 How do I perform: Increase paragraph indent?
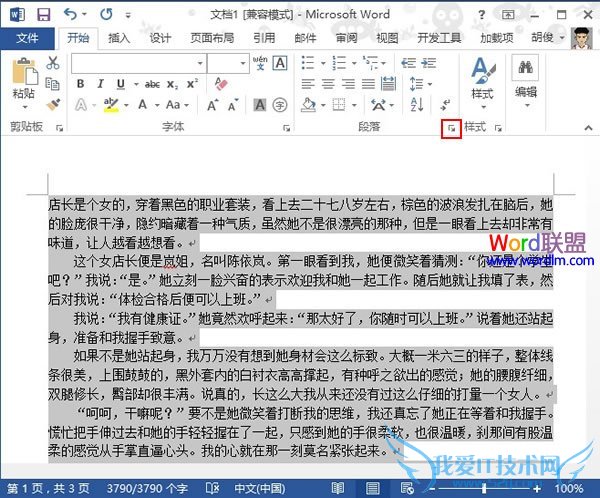(x=429, y=63)
